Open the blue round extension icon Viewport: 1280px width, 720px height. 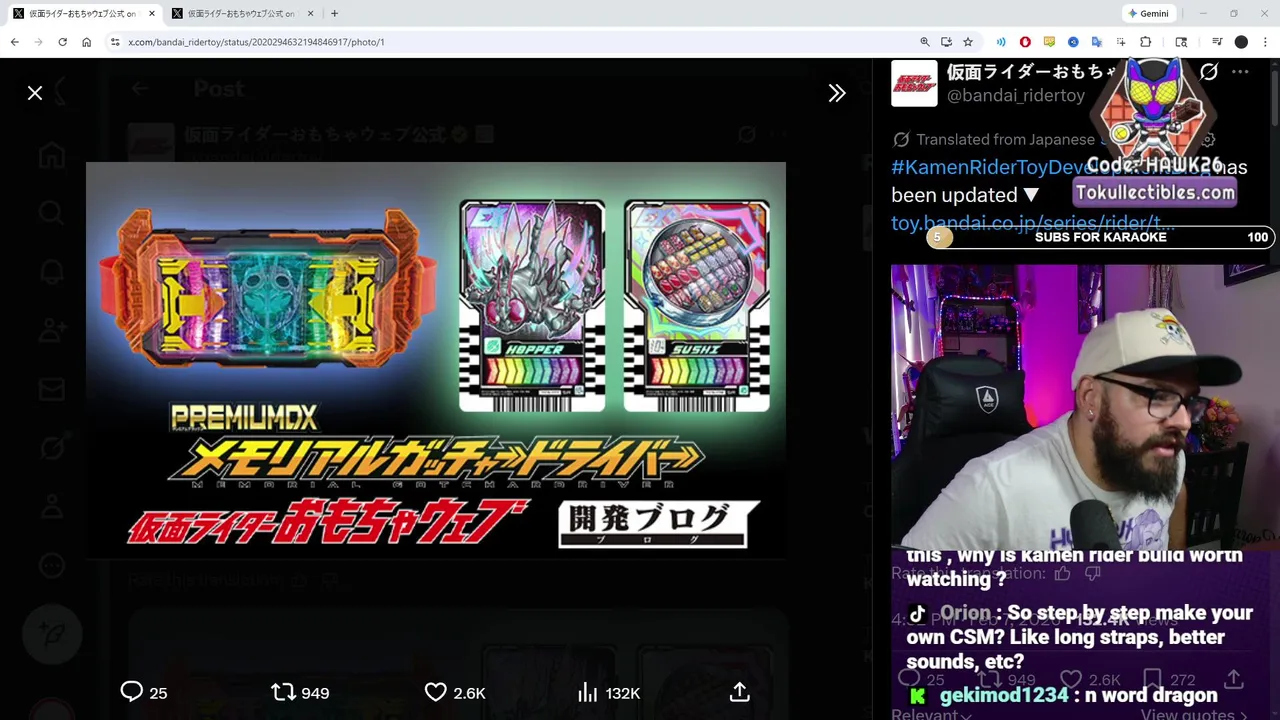[x=1073, y=42]
